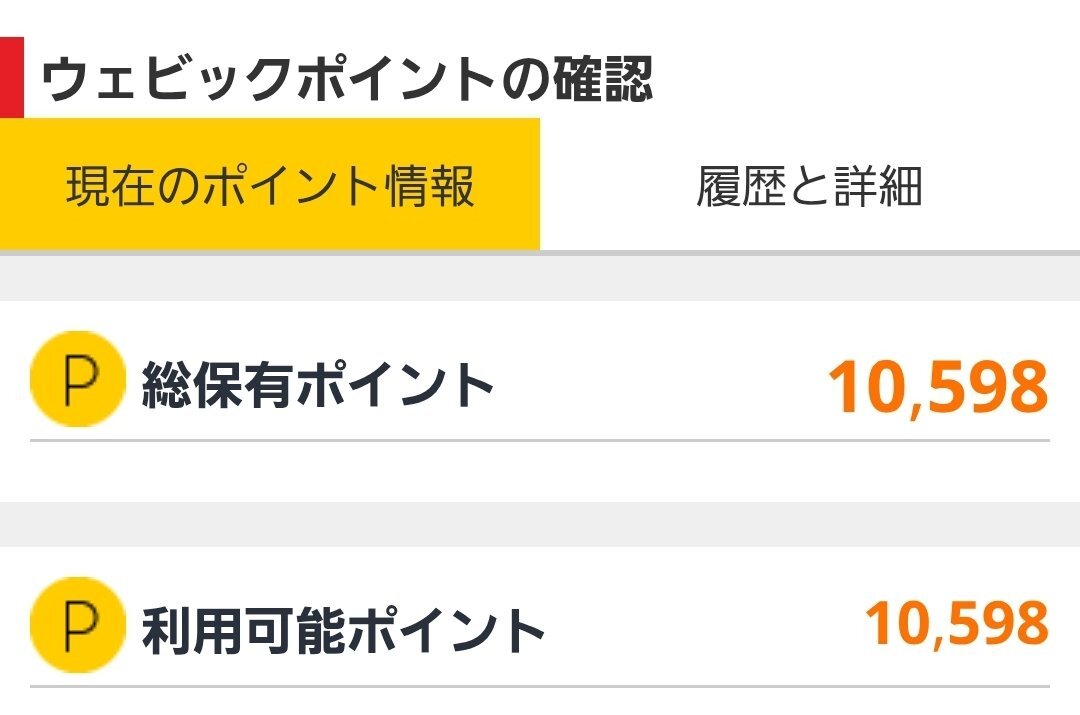This screenshot has height=715, width=1080.
Task: Click the P coin icon beside 利用可能ポイント
Action: pyautogui.click(x=78, y=625)
